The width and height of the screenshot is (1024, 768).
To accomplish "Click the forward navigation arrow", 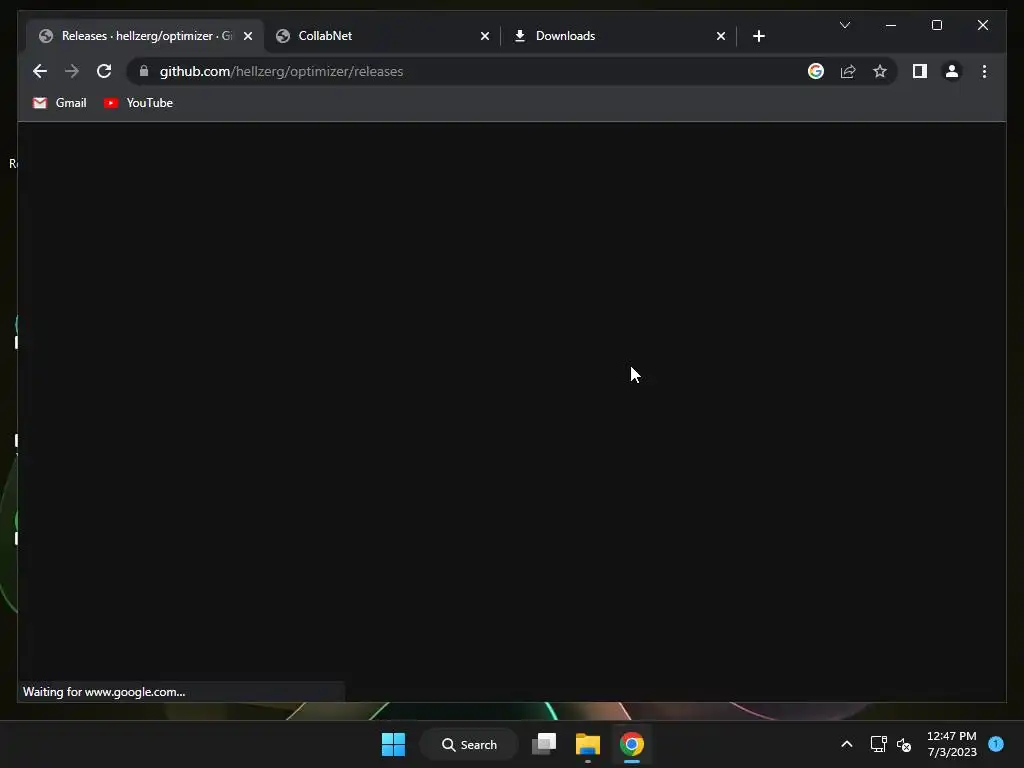I will pos(72,71).
